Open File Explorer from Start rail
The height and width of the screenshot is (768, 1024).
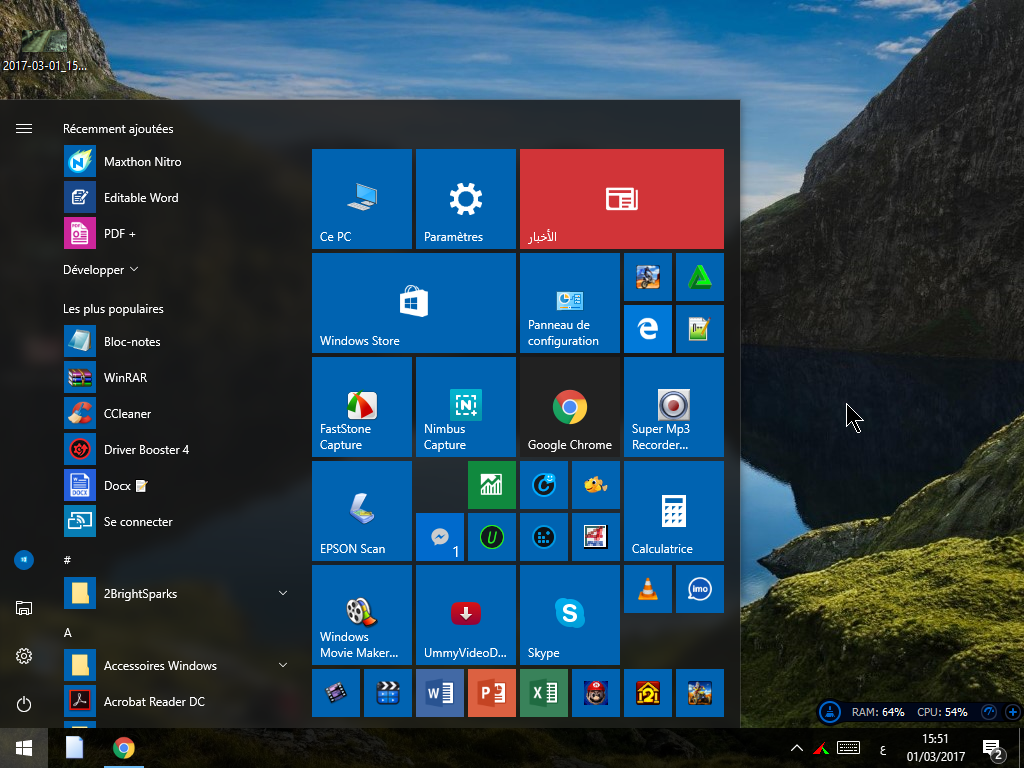(x=24, y=608)
